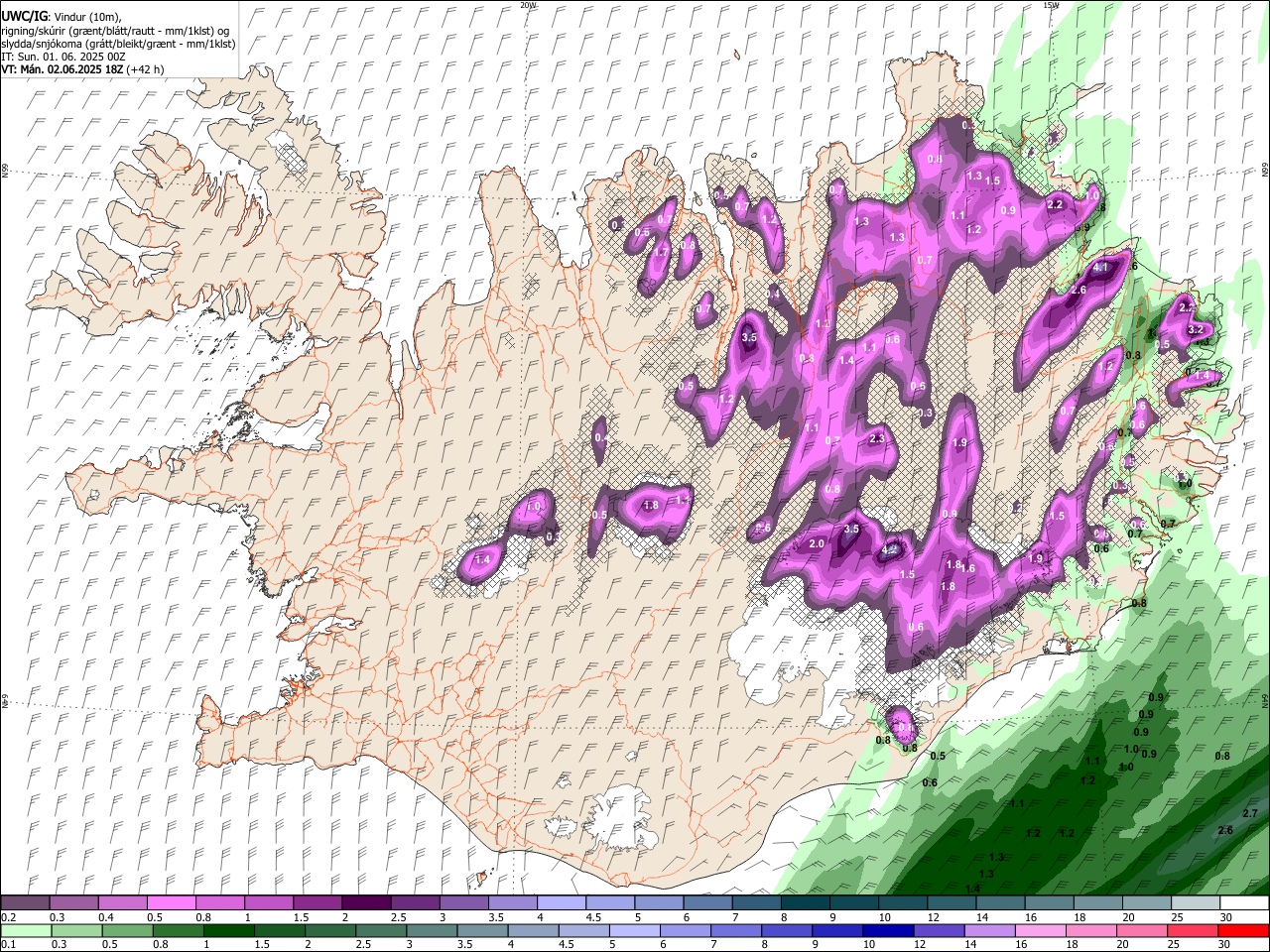Image resolution: width=1270 pixels, height=952 pixels.
Task: Select the 'rigning/skúrir' legend description line
Action: (x=115, y=31)
